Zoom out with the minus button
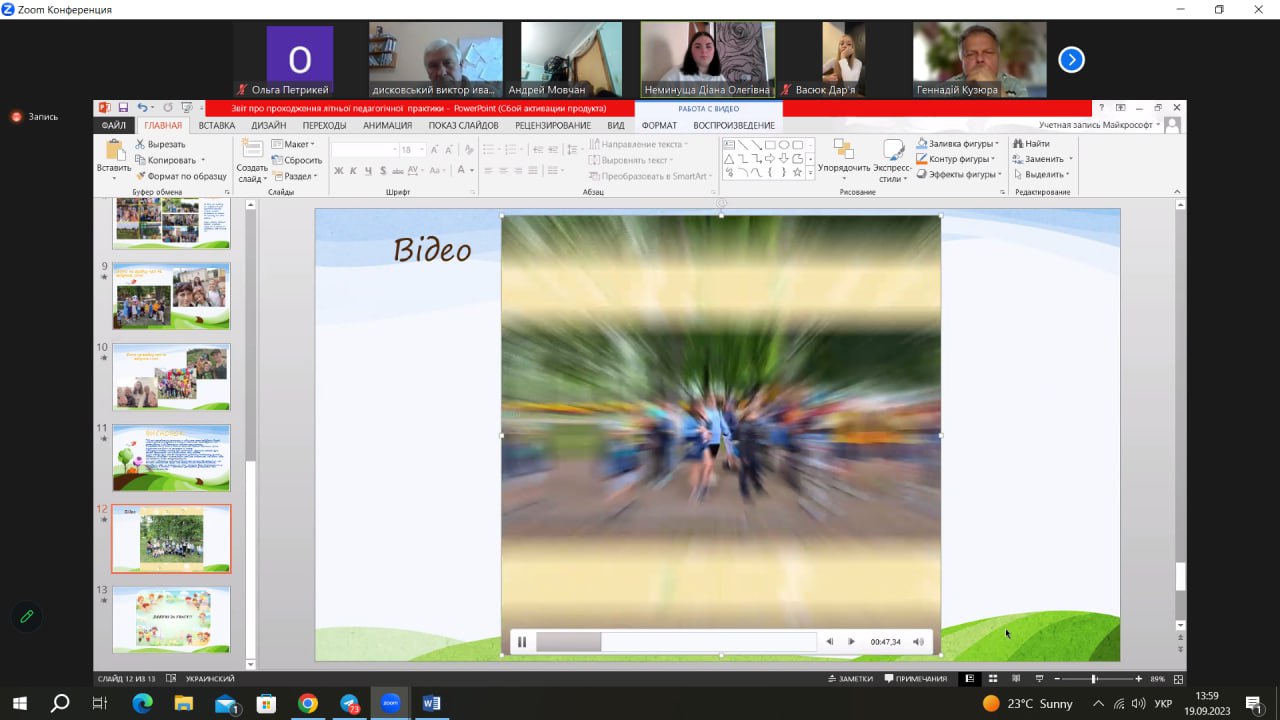The height and width of the screenshot is (720, 1280). coord(1057,679)
